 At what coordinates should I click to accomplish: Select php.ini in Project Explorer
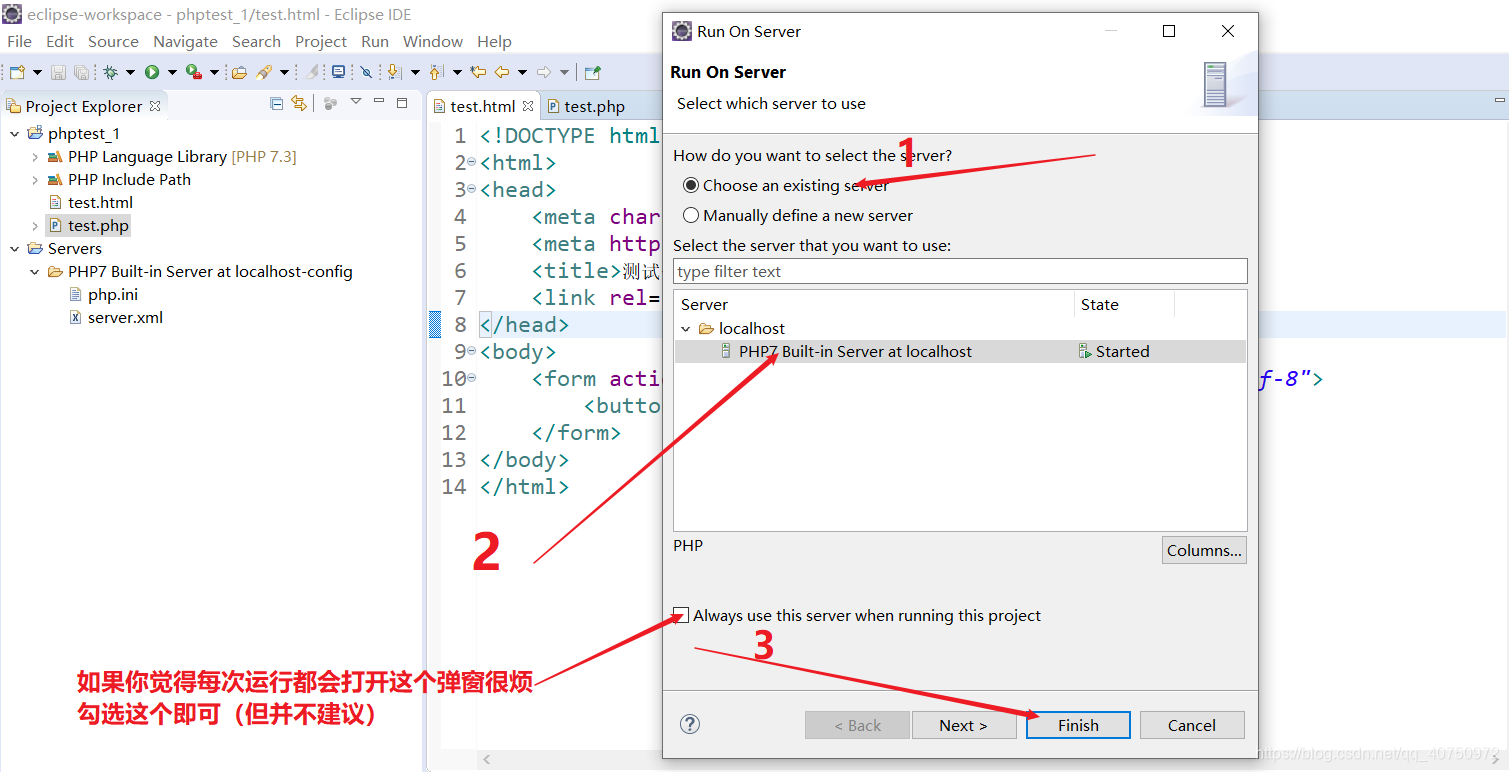click(113, 294)
